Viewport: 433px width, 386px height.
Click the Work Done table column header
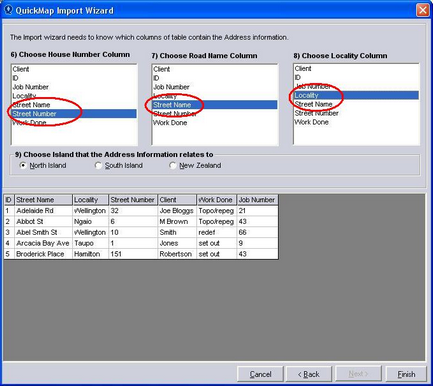click(216, 200)
